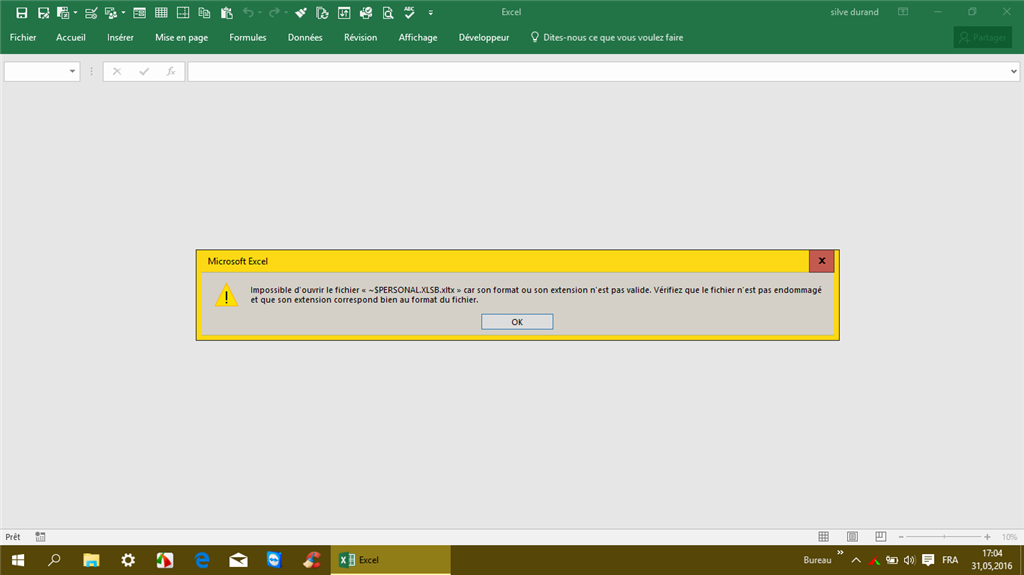The width and height of the screenshot is (1024, 575).
Task: Open the Name Box dropdown arrow
Action: pos(72,71)
